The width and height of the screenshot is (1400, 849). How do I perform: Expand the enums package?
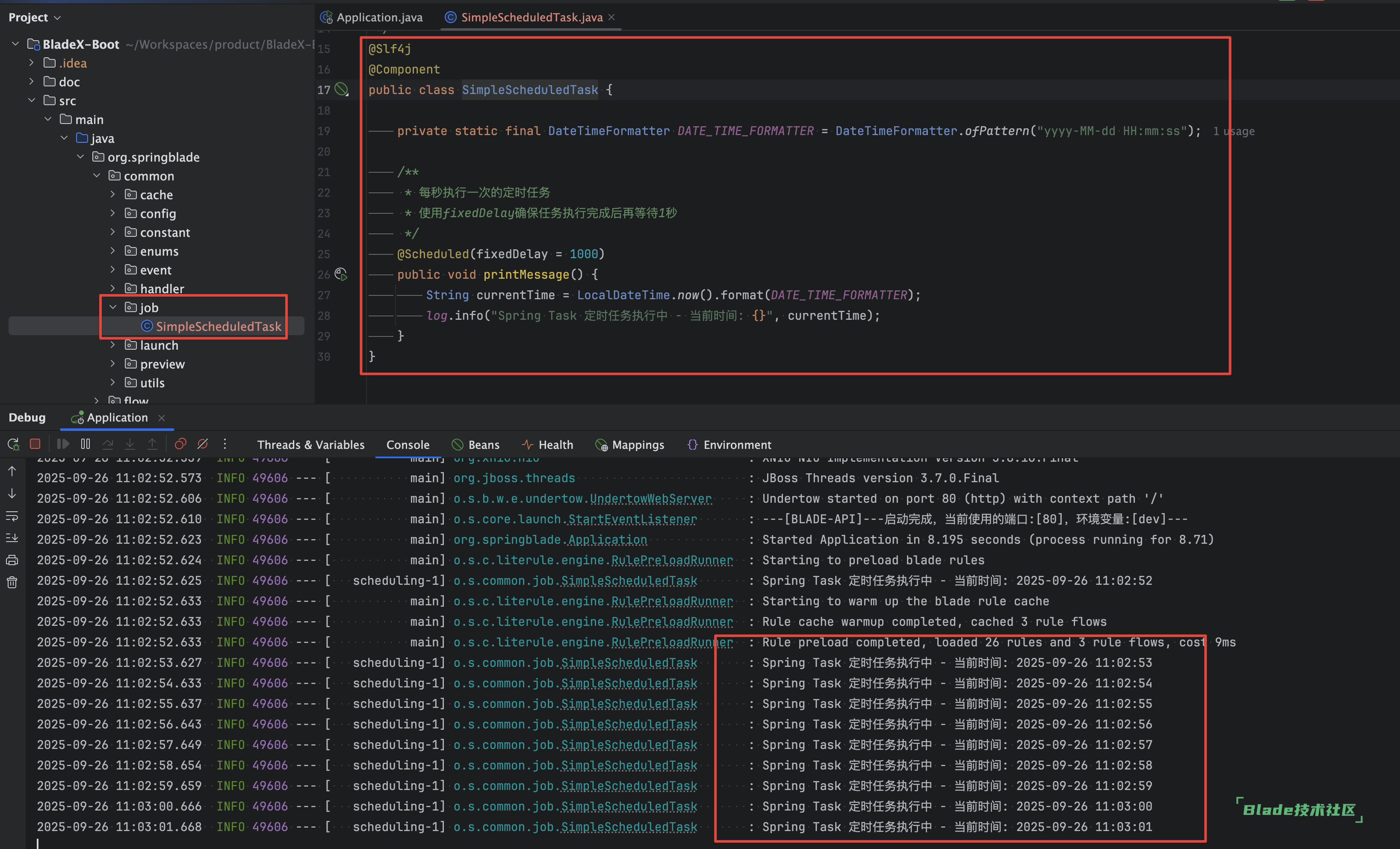pos(112,251)
